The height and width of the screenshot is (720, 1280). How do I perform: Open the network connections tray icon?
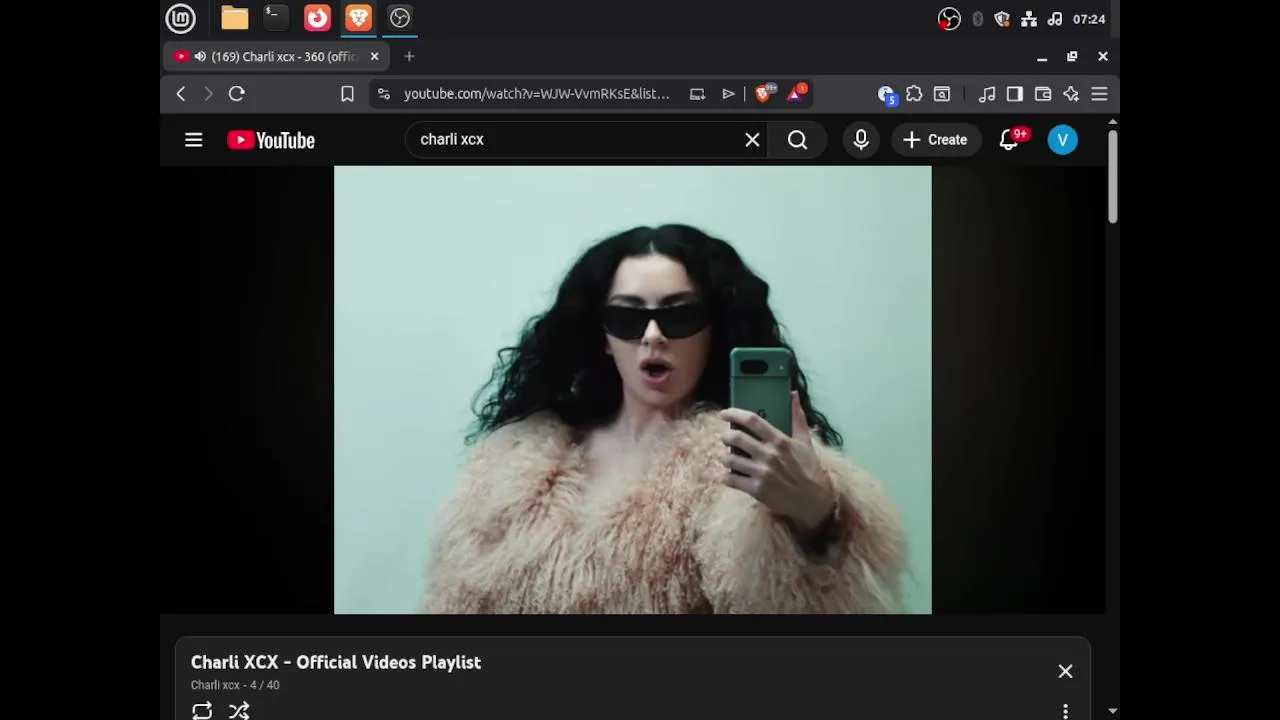point(1028,19)
